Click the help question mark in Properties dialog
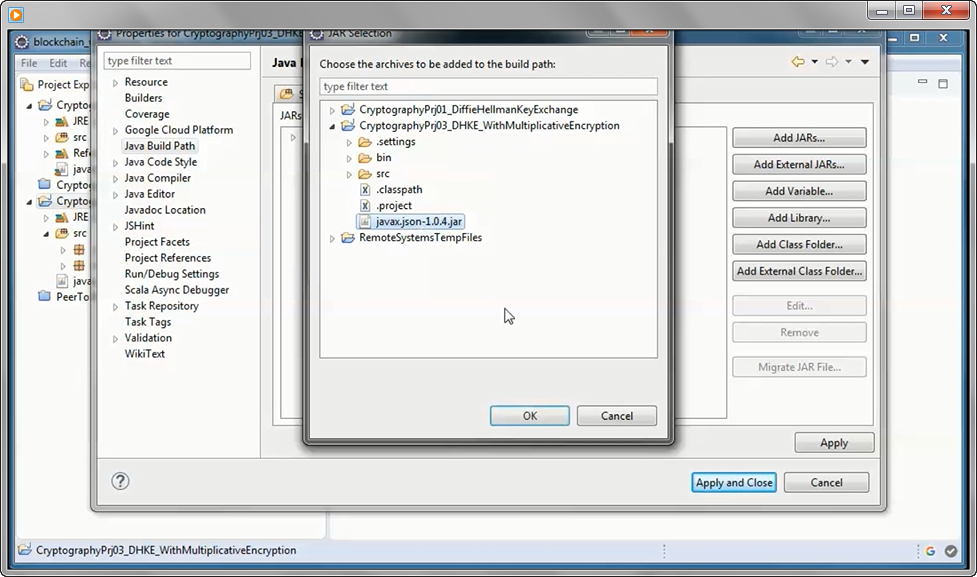The image size is (977, 577). point(120,481)
